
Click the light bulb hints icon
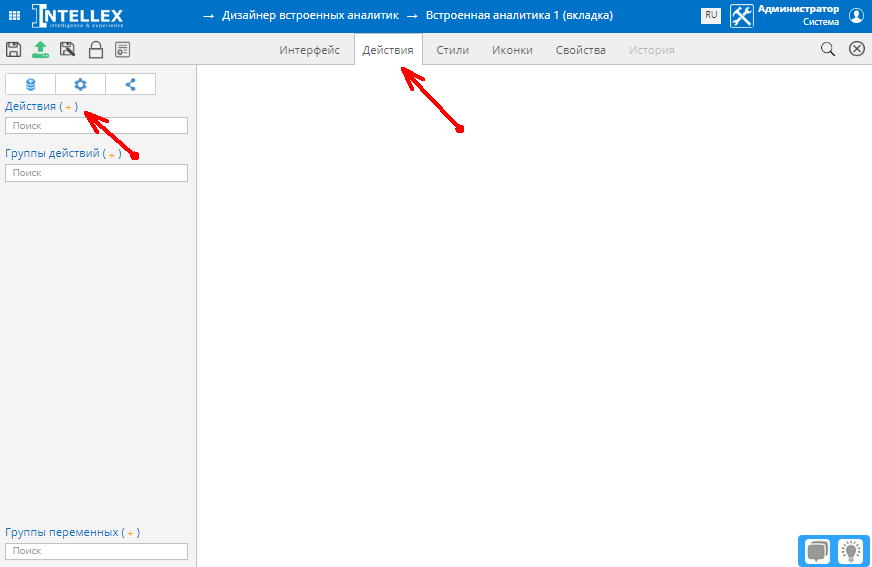point(850,551)
